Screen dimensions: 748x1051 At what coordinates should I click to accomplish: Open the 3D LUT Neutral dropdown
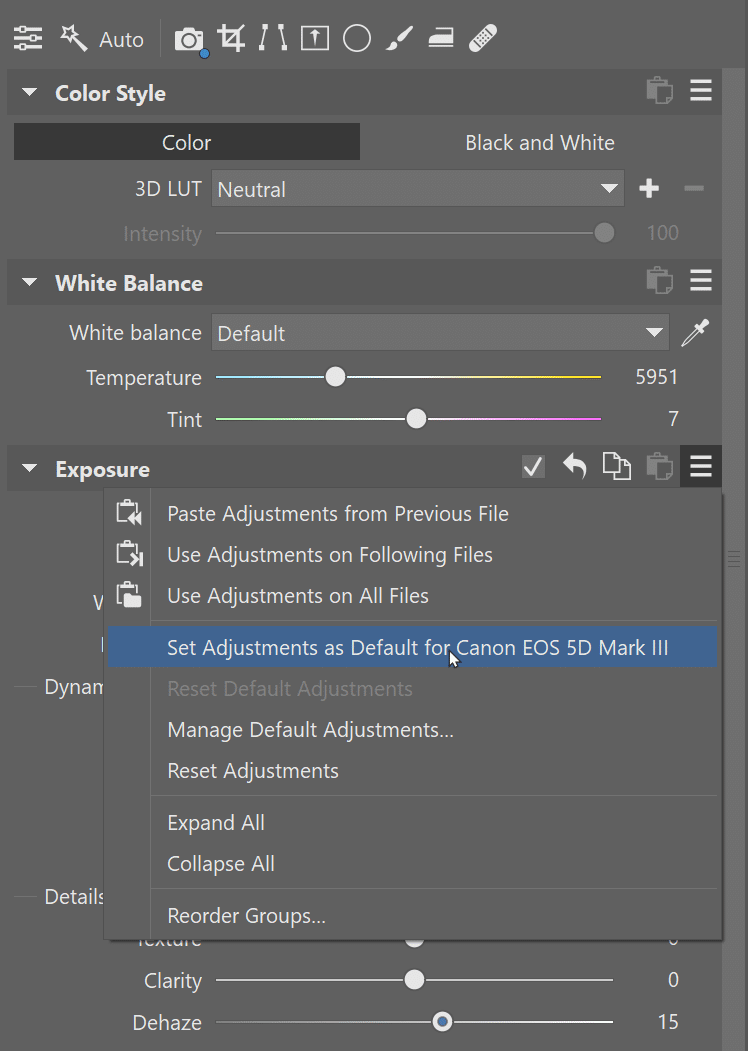click(x=417, y=188)
